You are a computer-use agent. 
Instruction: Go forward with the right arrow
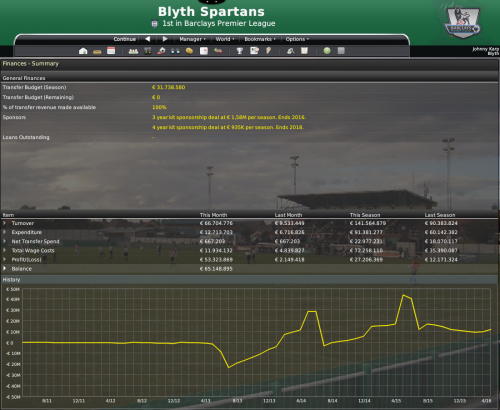coord(165,39)
